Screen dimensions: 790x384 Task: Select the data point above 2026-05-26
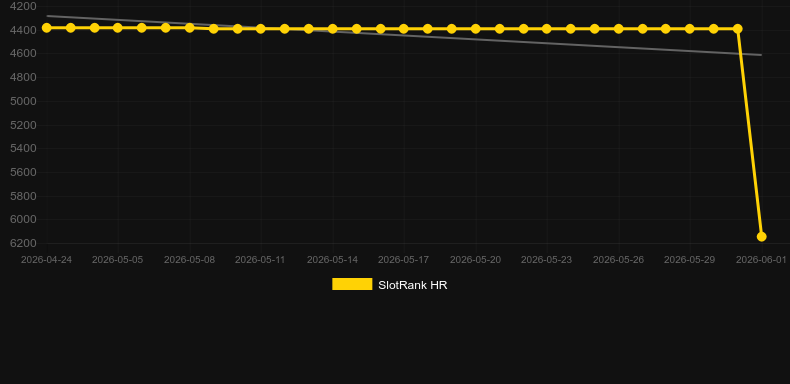click(x=618, y=29)
